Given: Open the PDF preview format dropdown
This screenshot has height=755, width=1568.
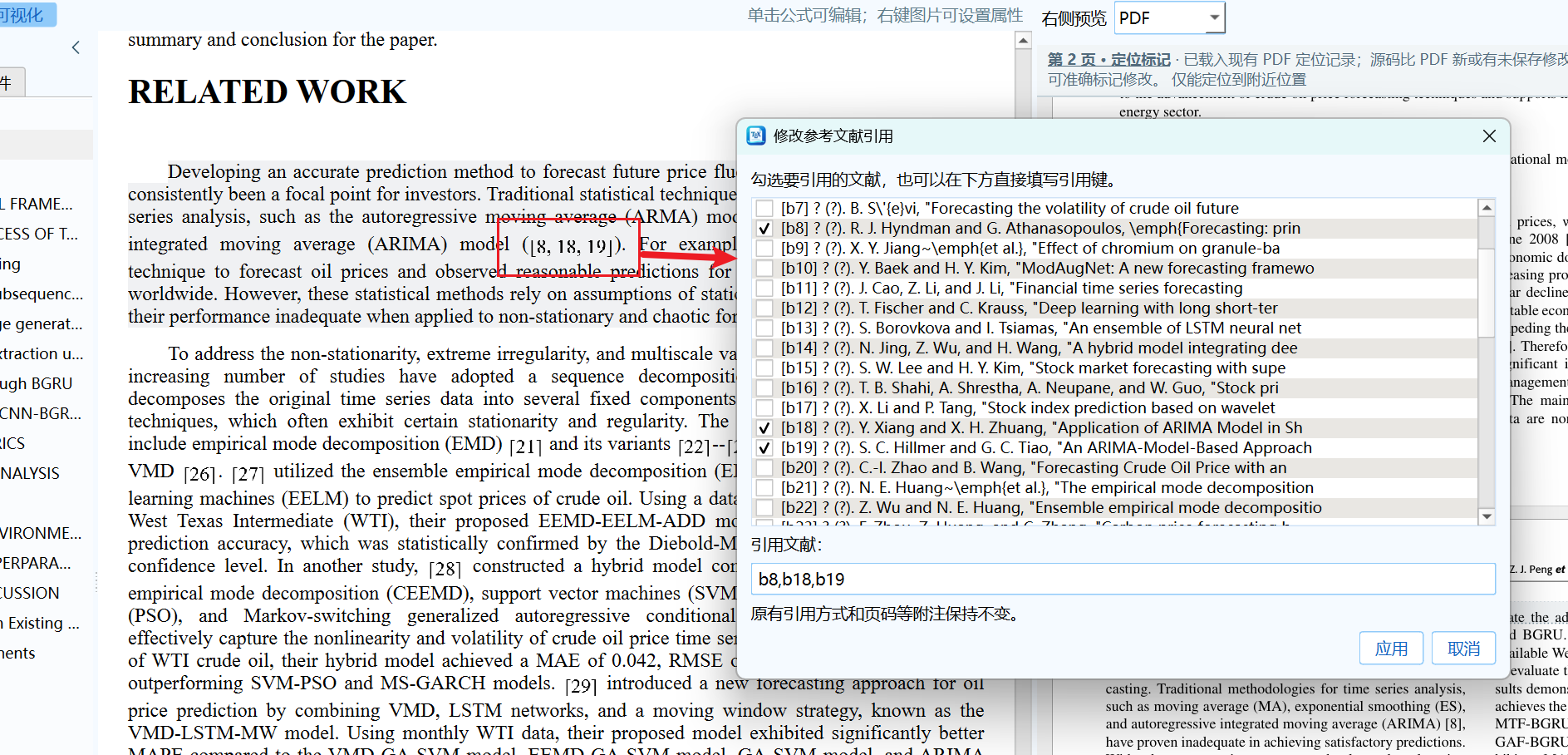Looking at the screenshot, I should (x=1170, y=17).
